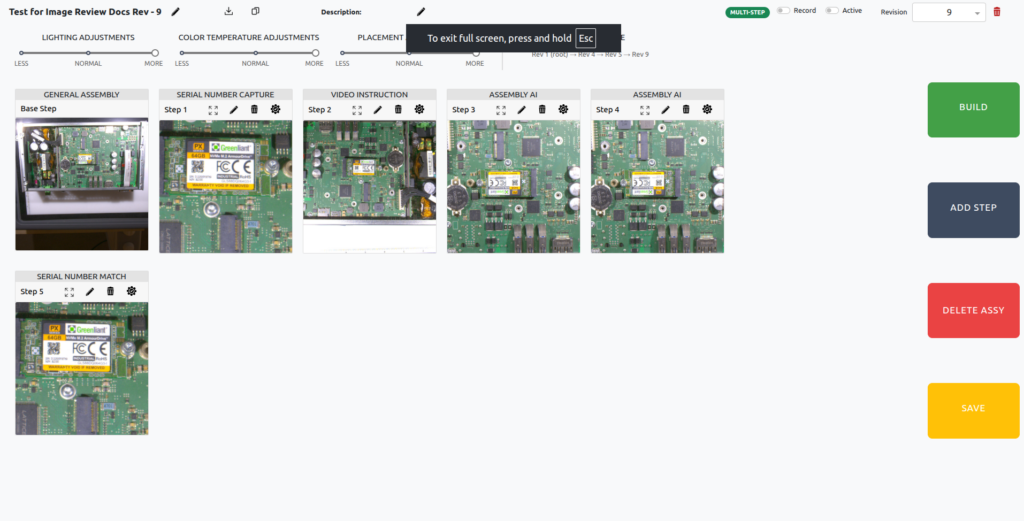The image size is (1024, 521).
Task: Click the ADD STEP button
Action: (x=973, y=209)
